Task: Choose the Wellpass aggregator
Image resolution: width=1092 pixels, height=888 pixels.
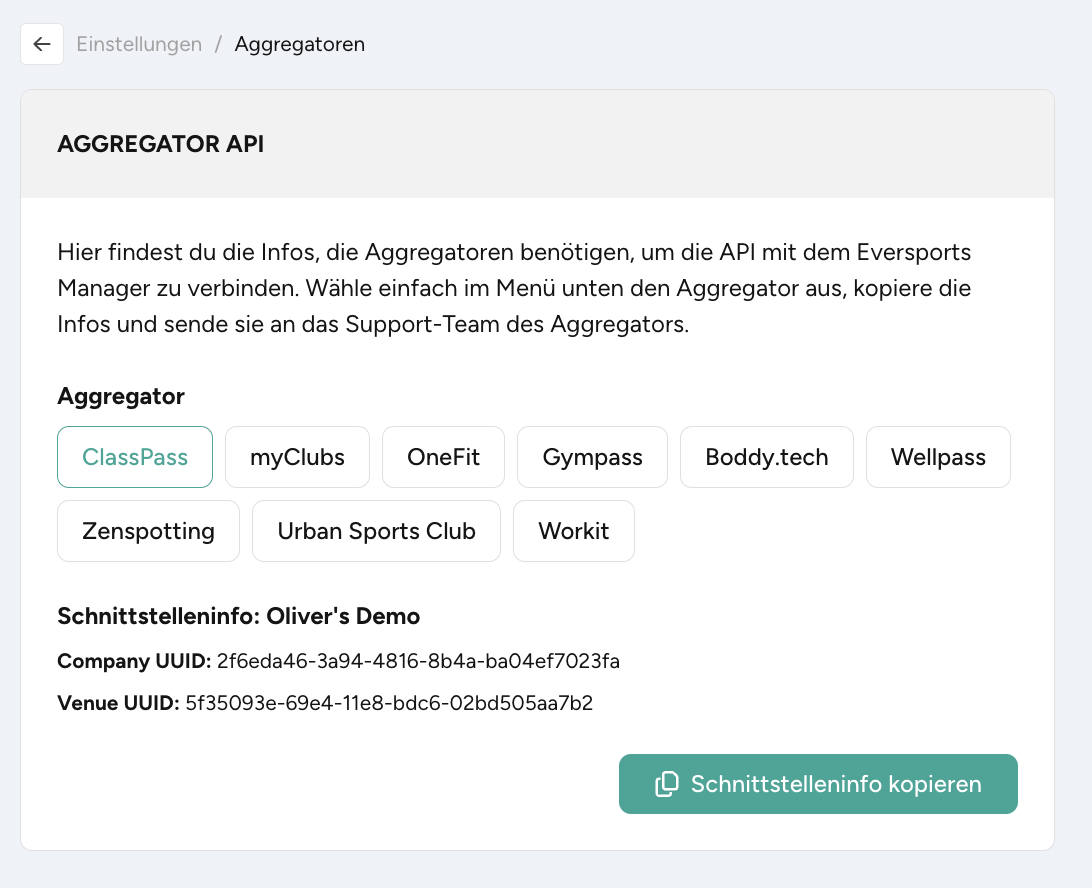Action: click(x=938, y=457)
